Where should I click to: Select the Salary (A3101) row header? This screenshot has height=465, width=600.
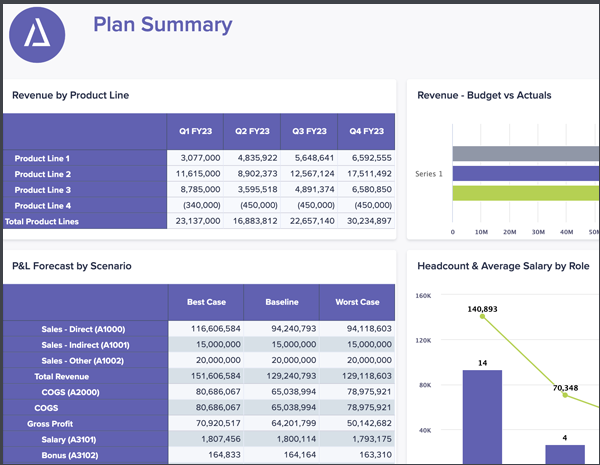tap(85, 439)
